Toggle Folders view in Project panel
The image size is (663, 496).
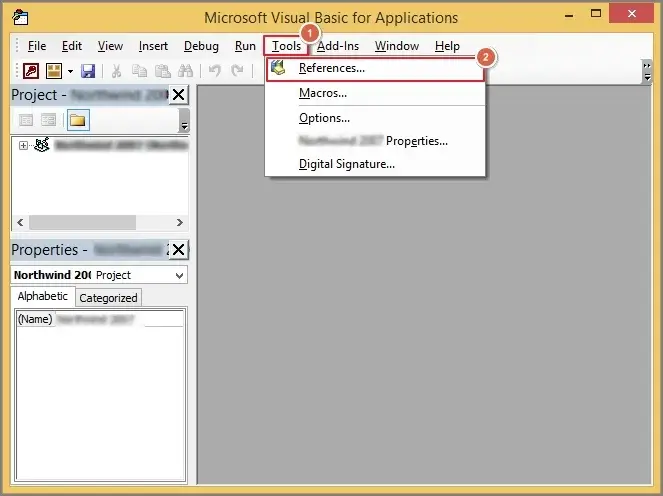(x=78, y=120)
